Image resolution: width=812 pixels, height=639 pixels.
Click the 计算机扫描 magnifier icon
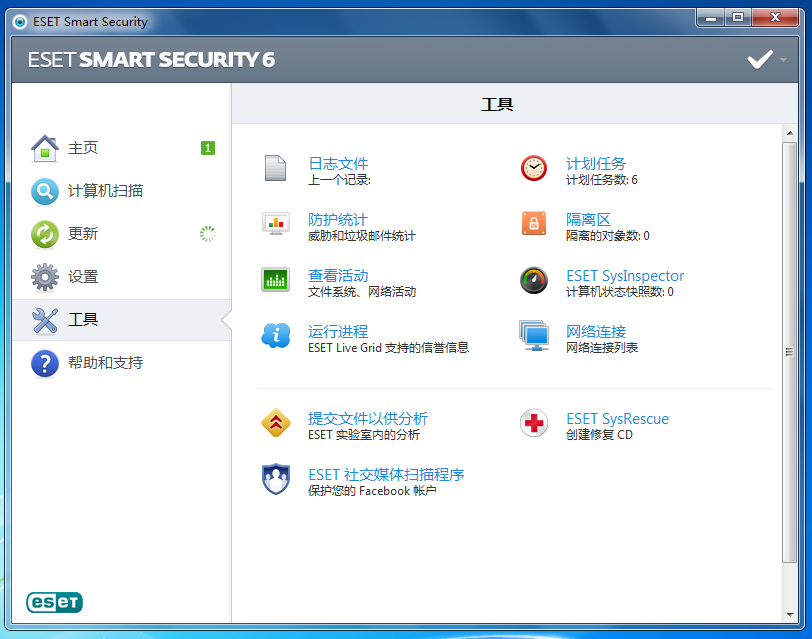click(x=45, y=191)
